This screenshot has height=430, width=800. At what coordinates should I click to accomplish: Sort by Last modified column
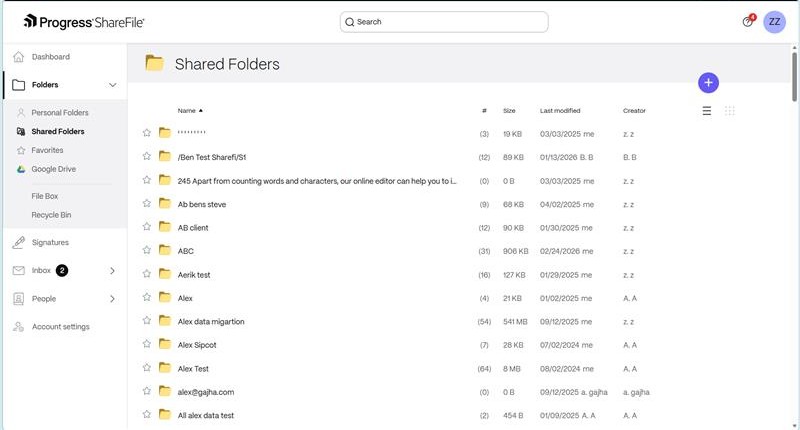560,111
